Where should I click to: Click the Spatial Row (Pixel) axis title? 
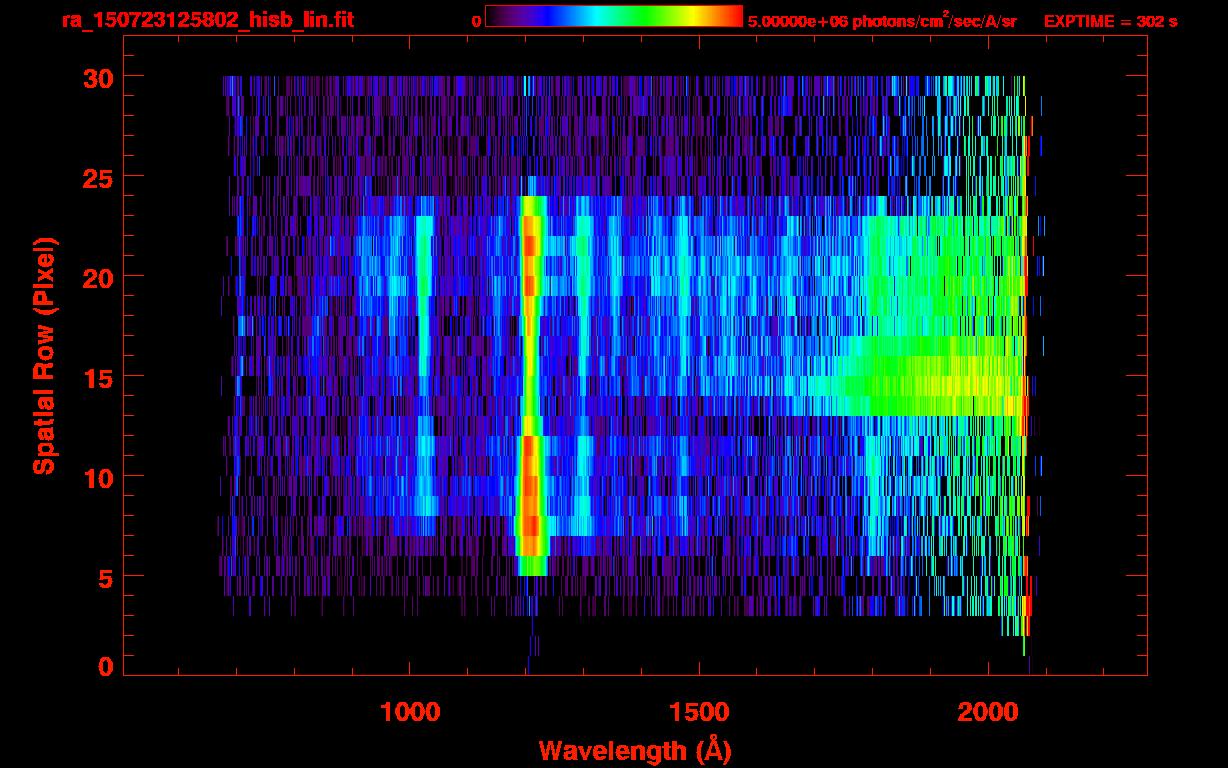(x=43, y=355)
